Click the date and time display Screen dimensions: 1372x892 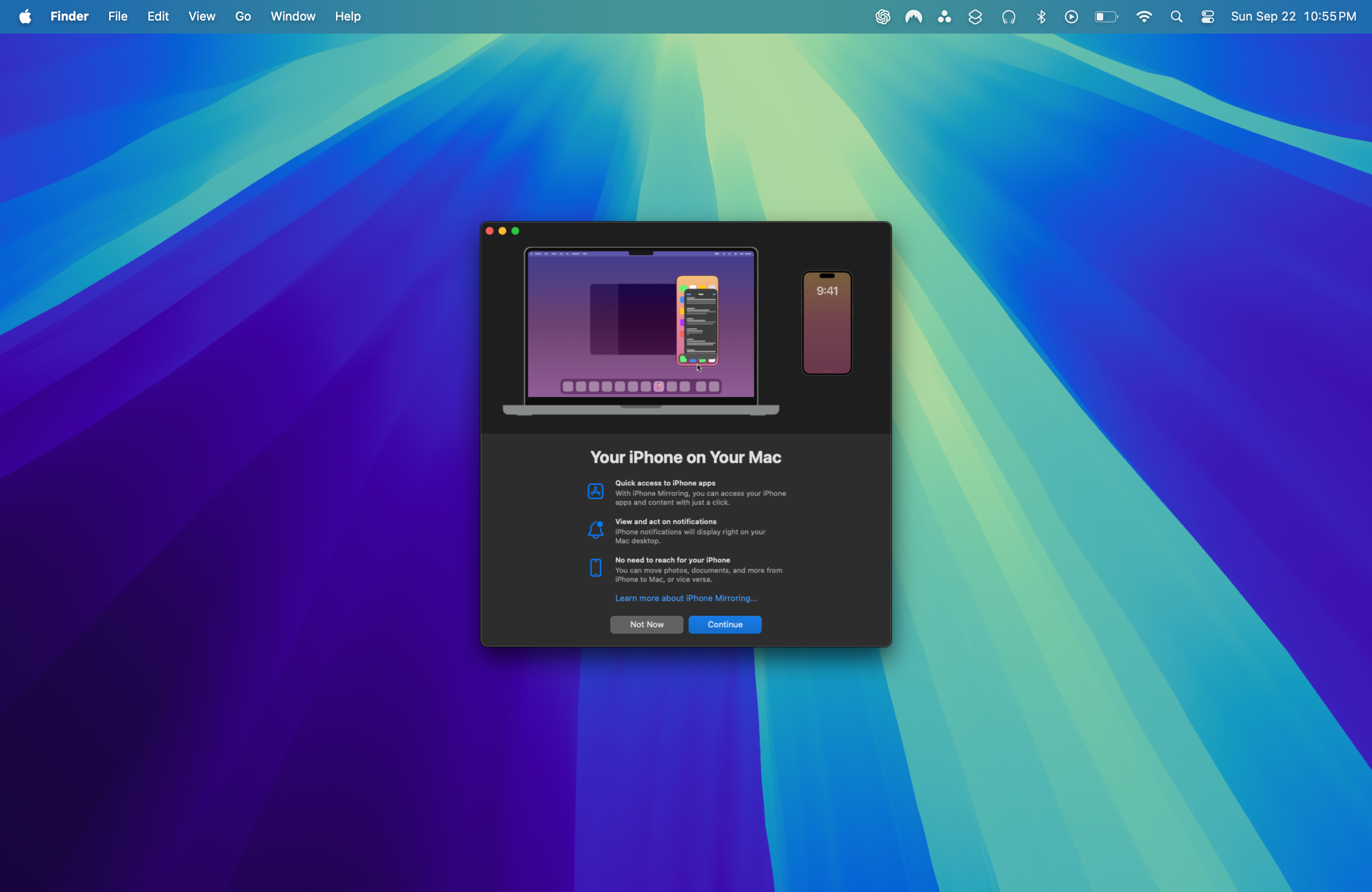click(1293, 17)
